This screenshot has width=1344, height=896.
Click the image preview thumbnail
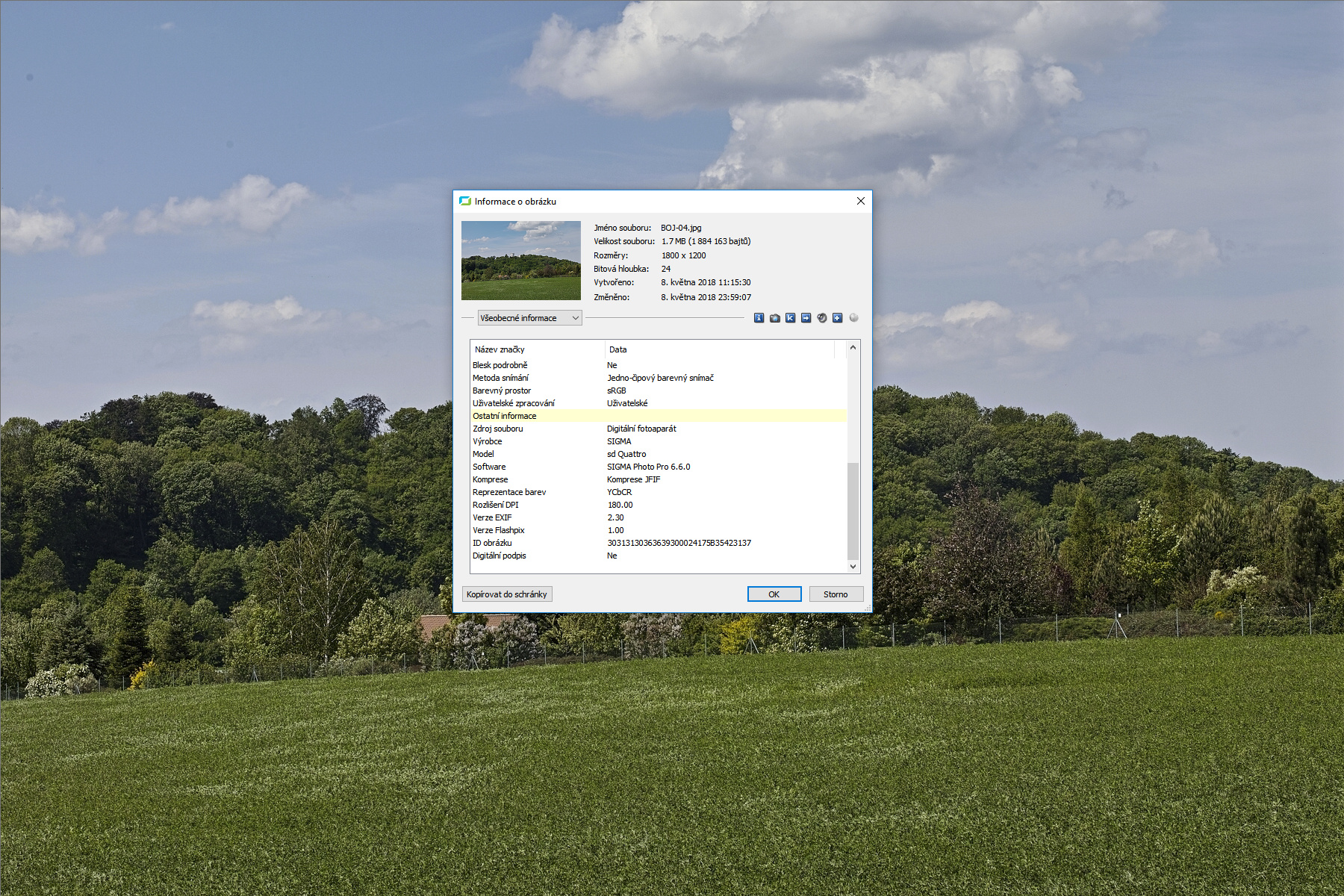[x=520, y=261]
